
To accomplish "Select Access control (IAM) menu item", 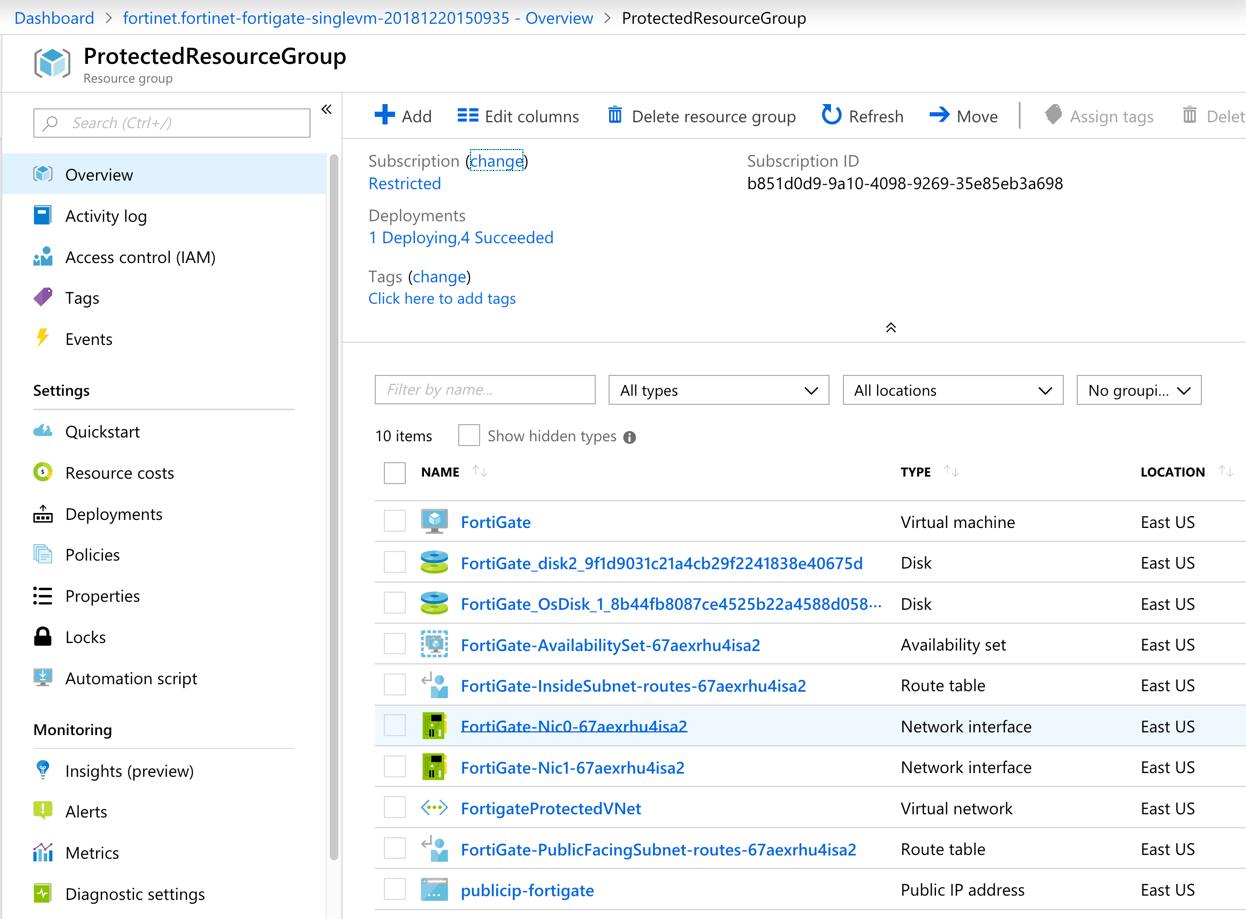I will click(140, 257).
